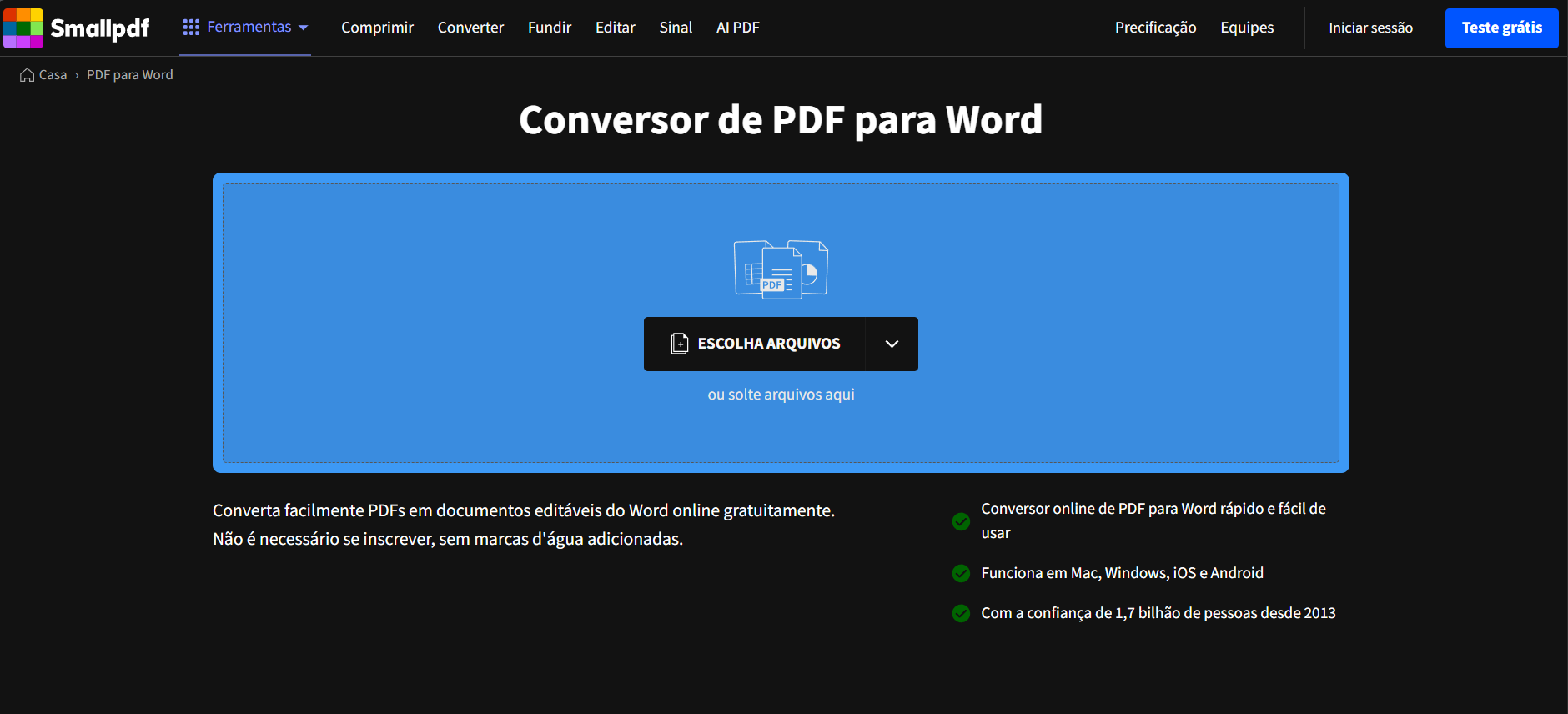Click 'Com a confiança de 1,7 bilhão' text
1568x714 pixels.
tap(1158, 613)
